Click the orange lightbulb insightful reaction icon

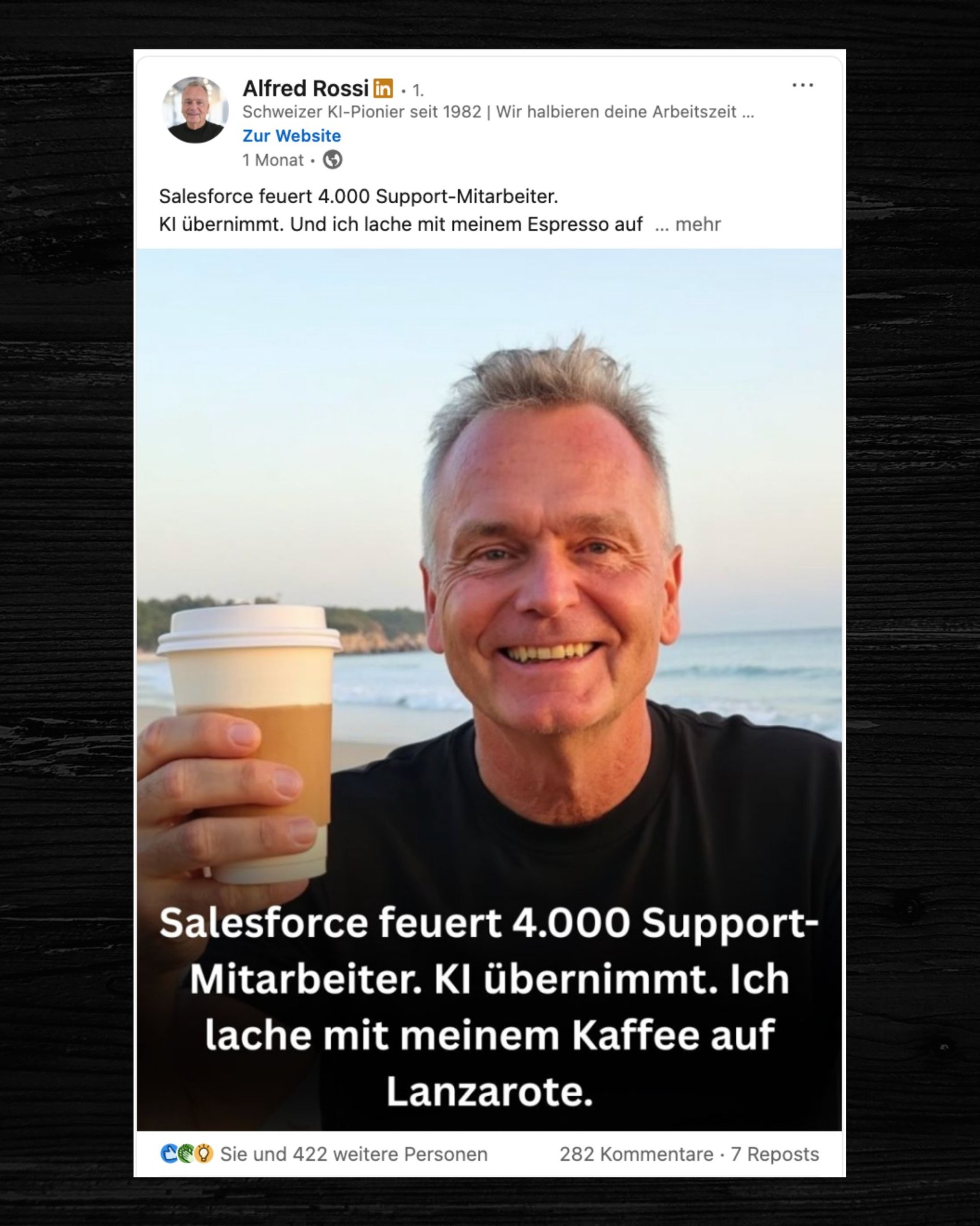204,1154
